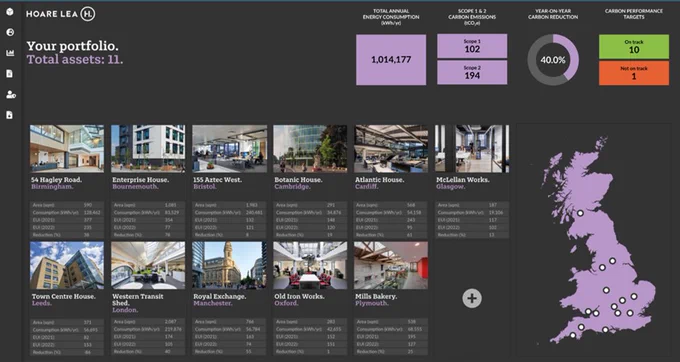The width and height of the screenshot is (680, 362).
Task: Click Town Centre House Reduction row
Action: tap(67, 352)
